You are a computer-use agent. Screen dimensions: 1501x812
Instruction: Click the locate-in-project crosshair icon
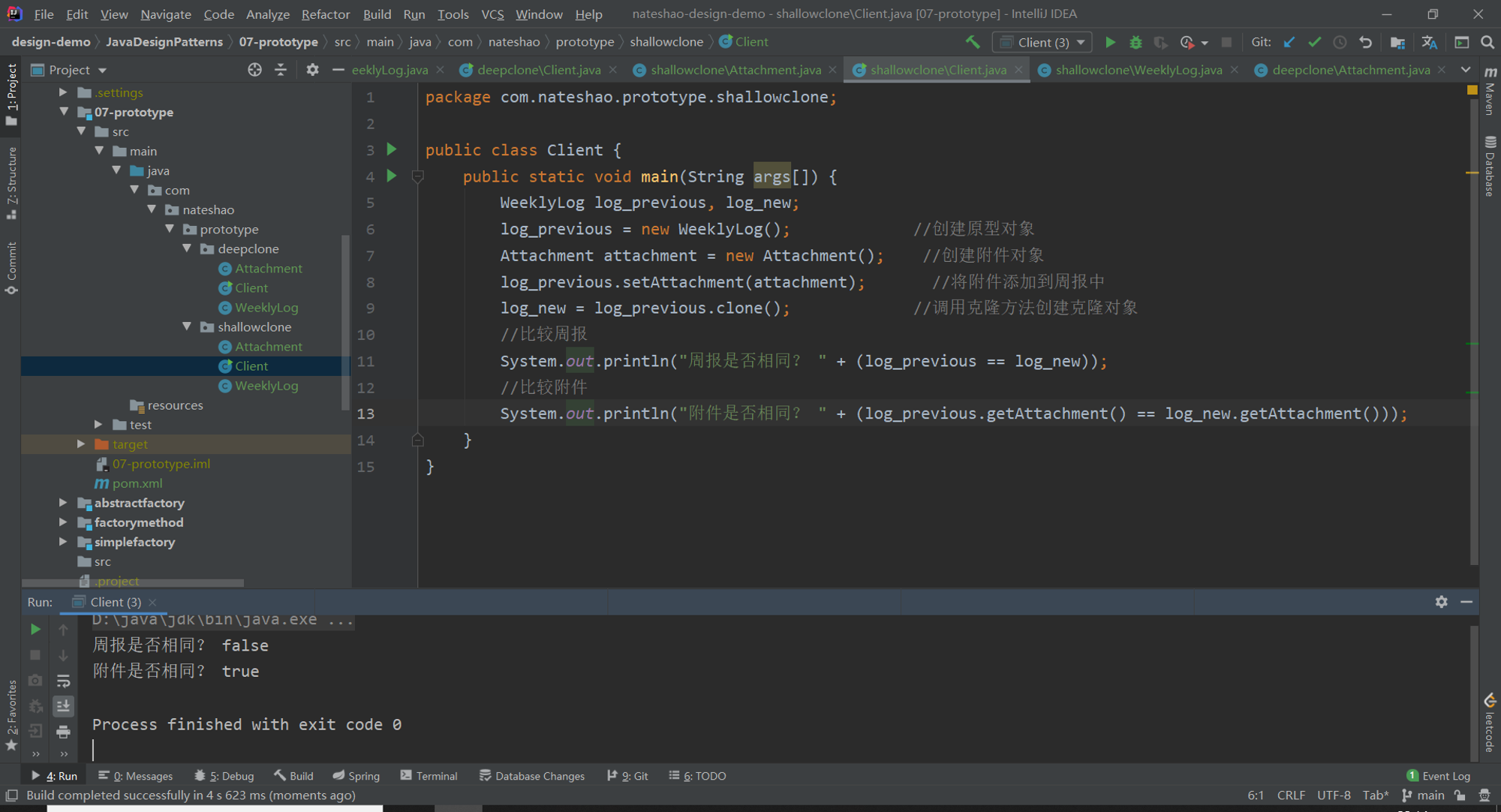click(x=255, y=70)
